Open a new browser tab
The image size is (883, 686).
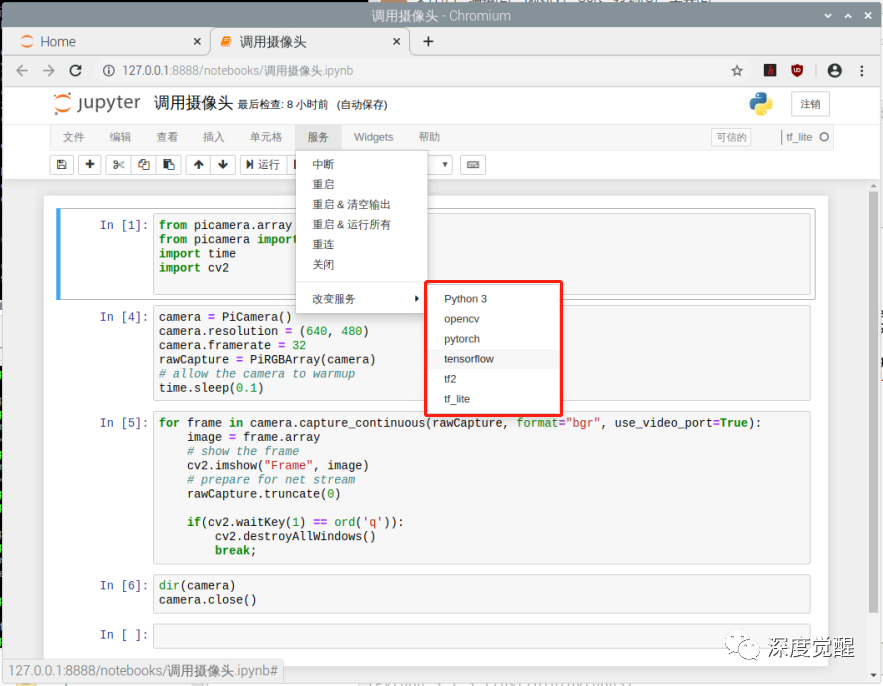click(428, 42)
